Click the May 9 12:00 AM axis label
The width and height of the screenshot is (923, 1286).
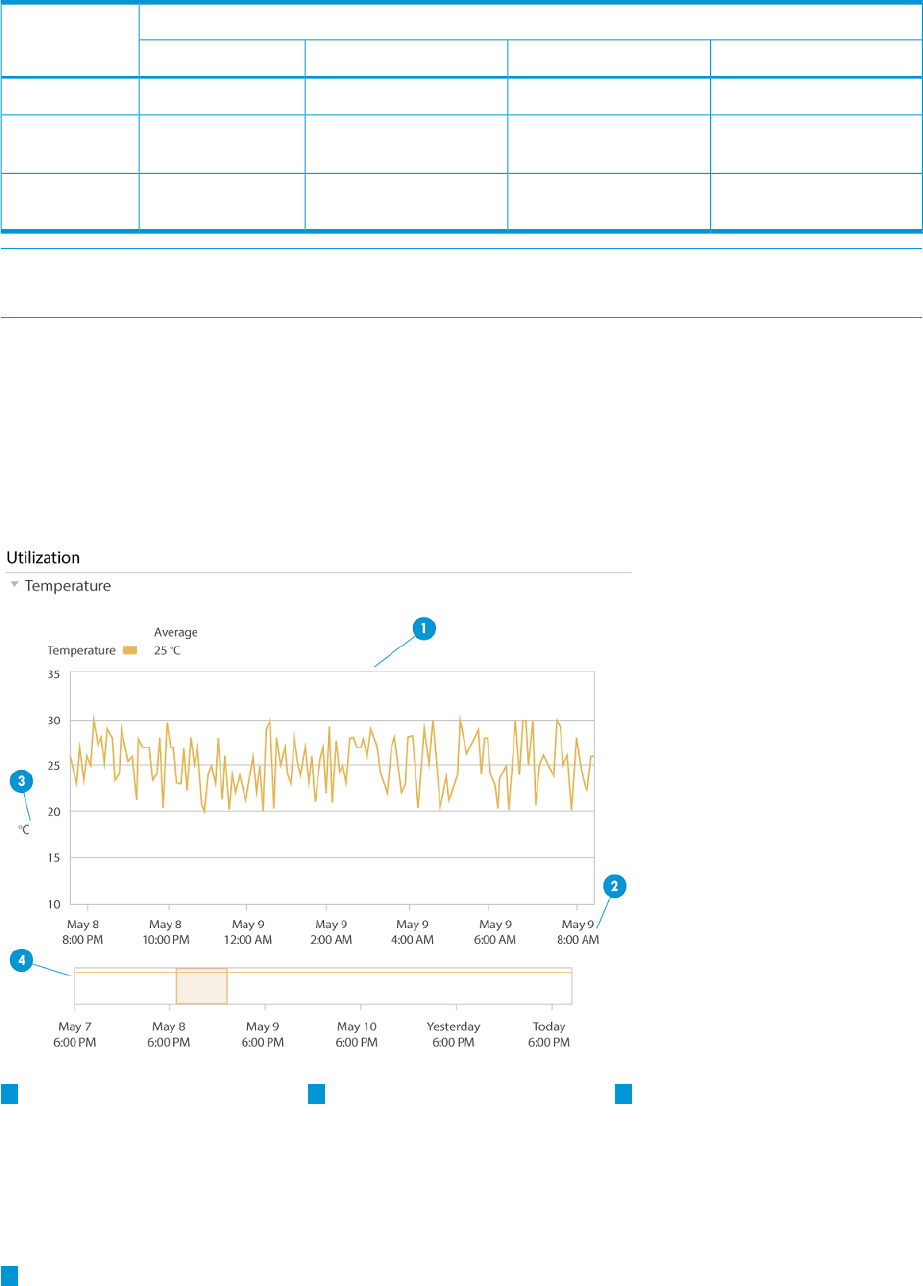click(247, 932)
